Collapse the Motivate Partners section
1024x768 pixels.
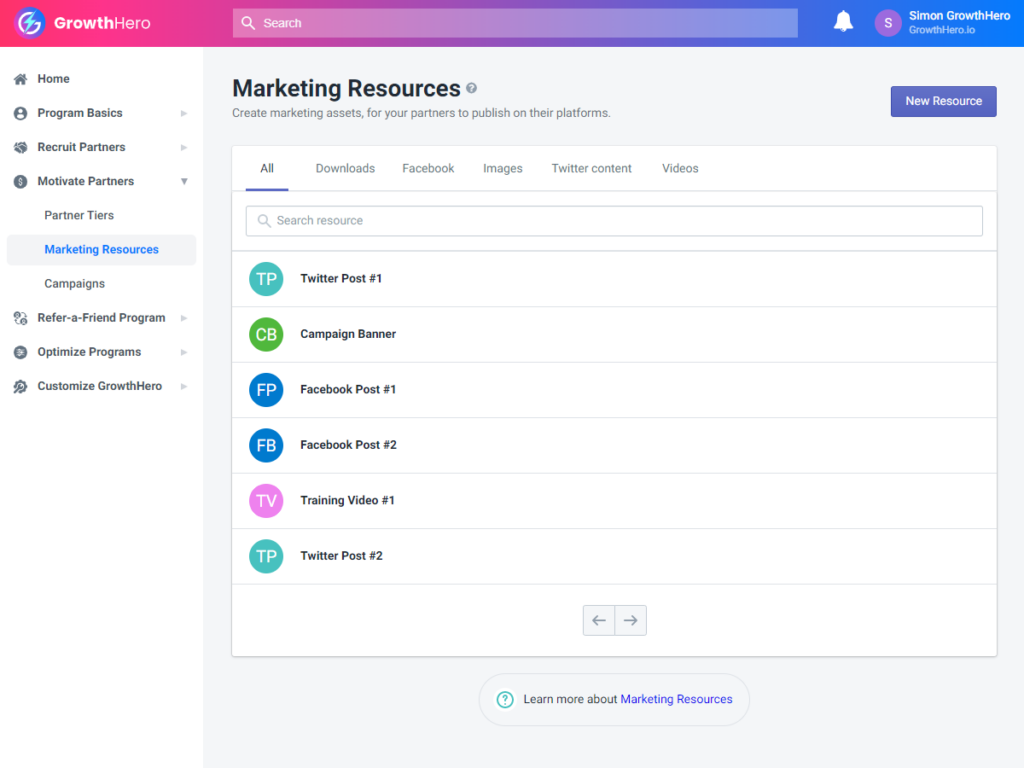(183, 181)
